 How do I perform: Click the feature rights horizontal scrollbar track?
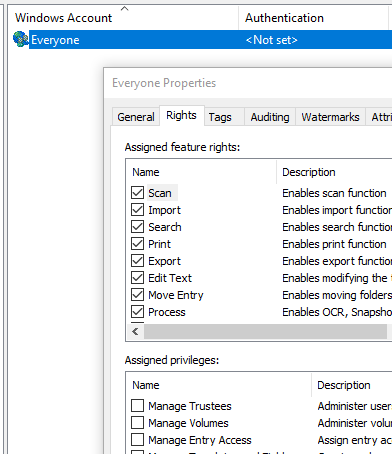[x=265, y=332]
